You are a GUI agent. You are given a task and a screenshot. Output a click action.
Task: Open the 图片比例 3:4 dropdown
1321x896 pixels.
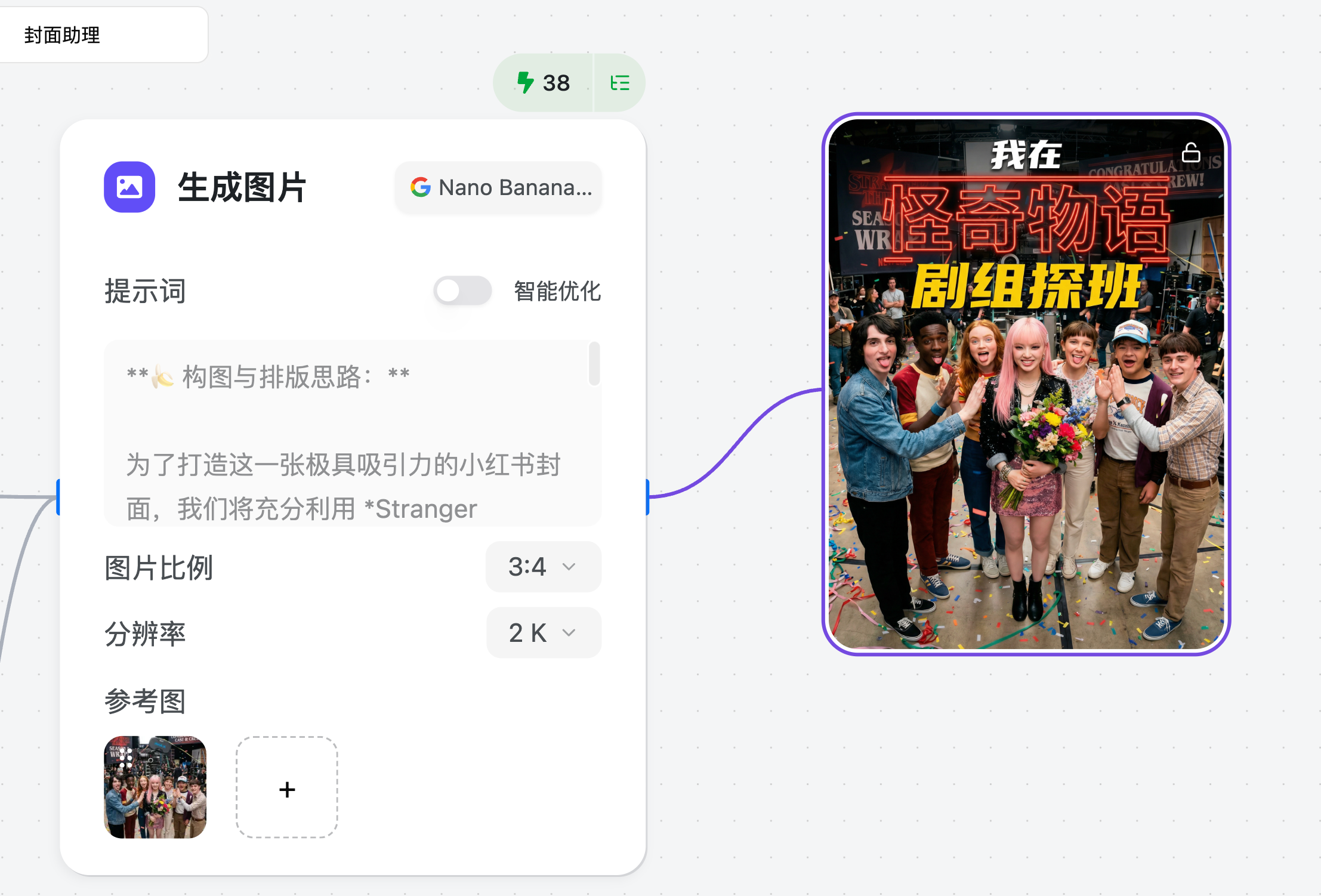pos(543,567)
